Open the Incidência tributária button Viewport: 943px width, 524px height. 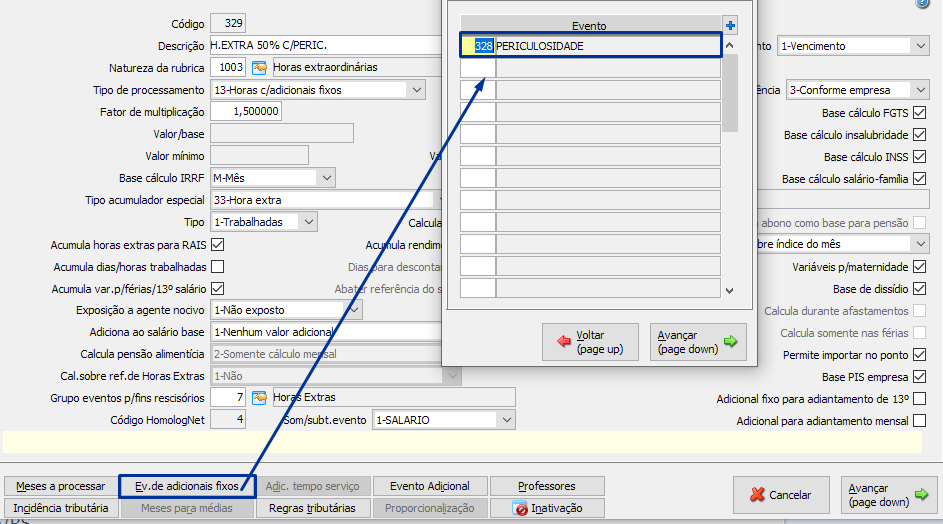coord(60,508)
